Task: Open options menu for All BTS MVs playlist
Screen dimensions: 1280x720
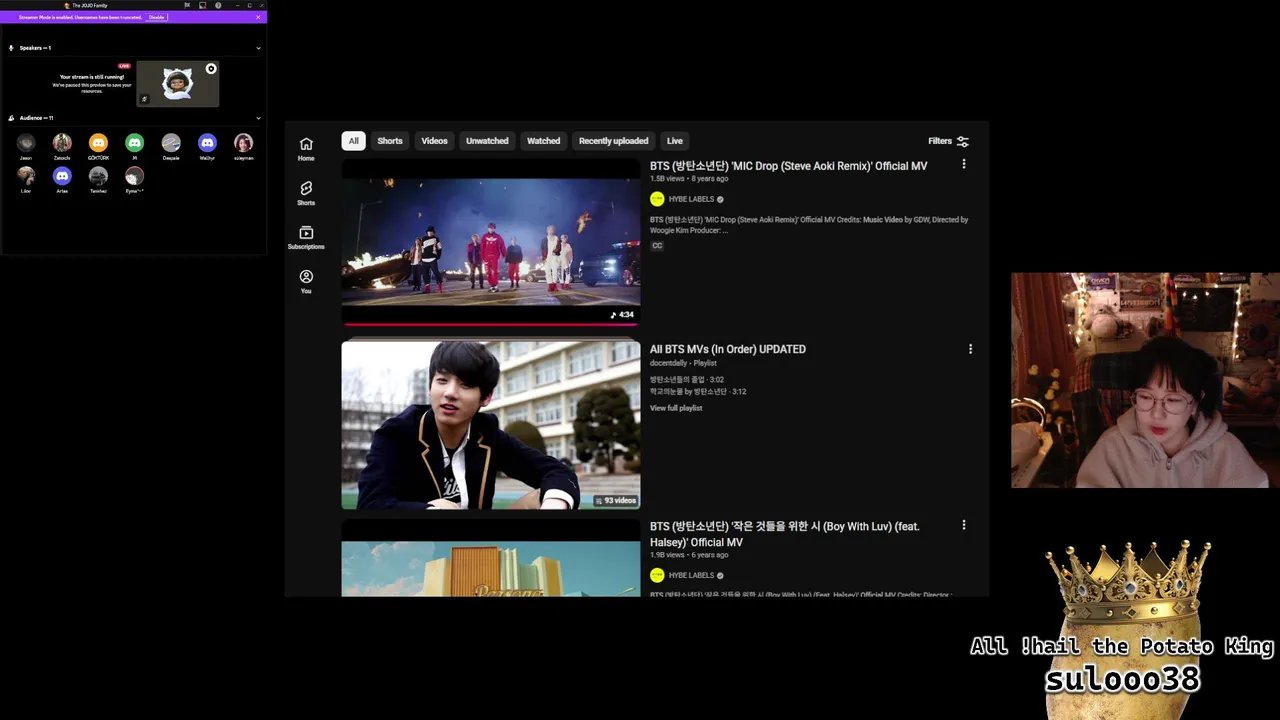Action: [970, 349]
